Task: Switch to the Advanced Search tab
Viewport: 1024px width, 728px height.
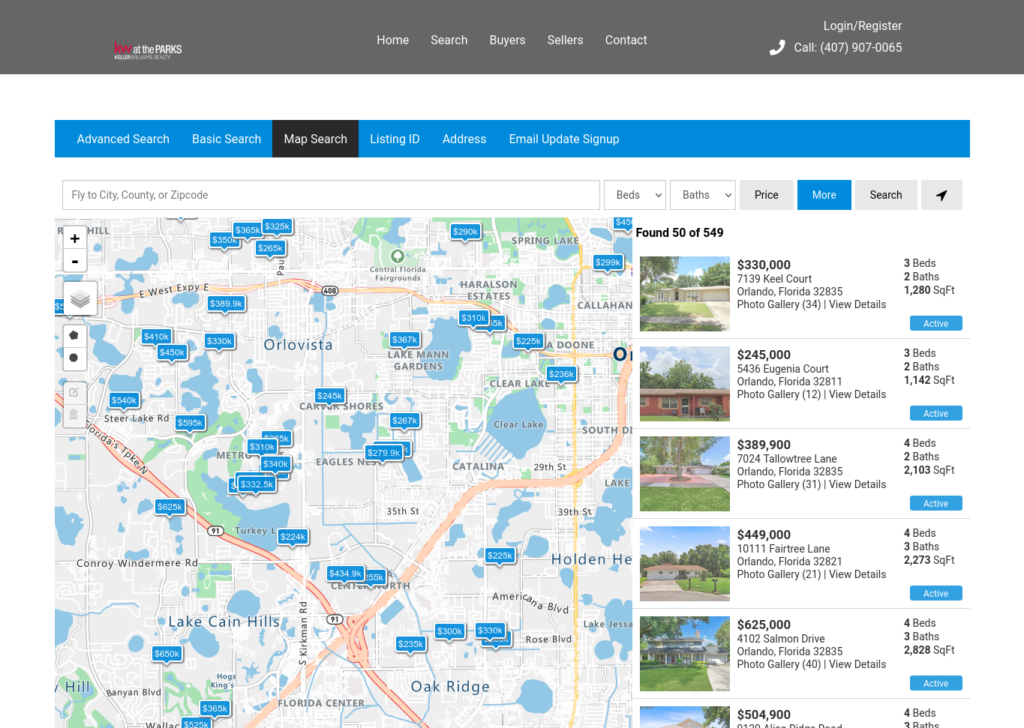Action: [123, 139]
